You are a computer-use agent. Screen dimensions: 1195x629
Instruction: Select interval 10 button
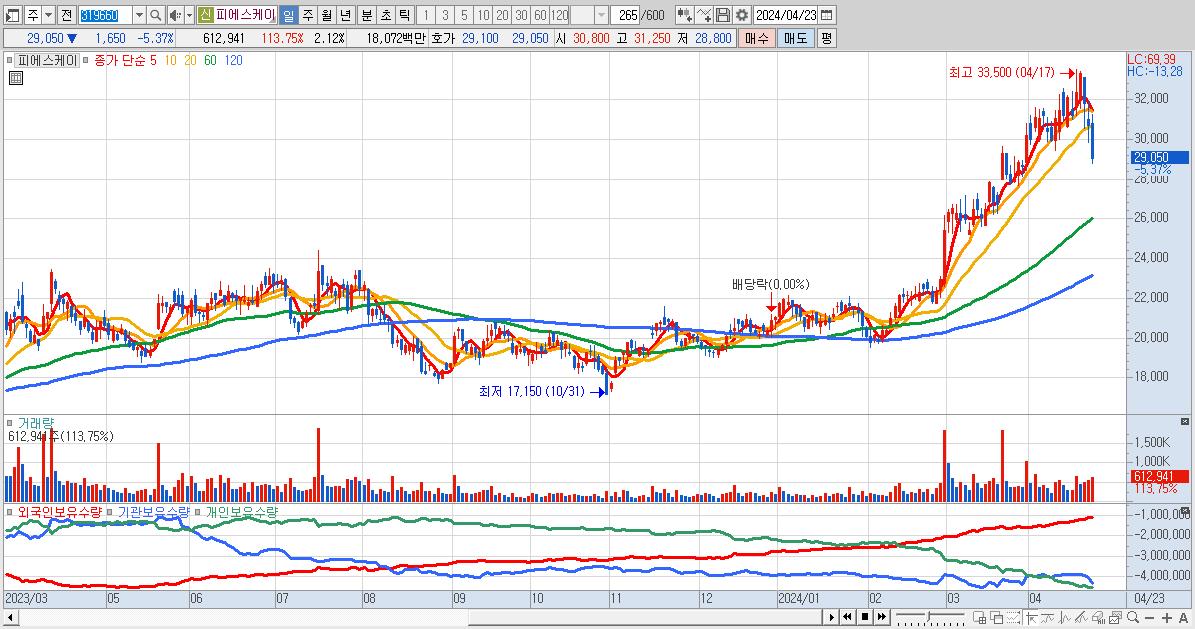(x=483, y=14)
